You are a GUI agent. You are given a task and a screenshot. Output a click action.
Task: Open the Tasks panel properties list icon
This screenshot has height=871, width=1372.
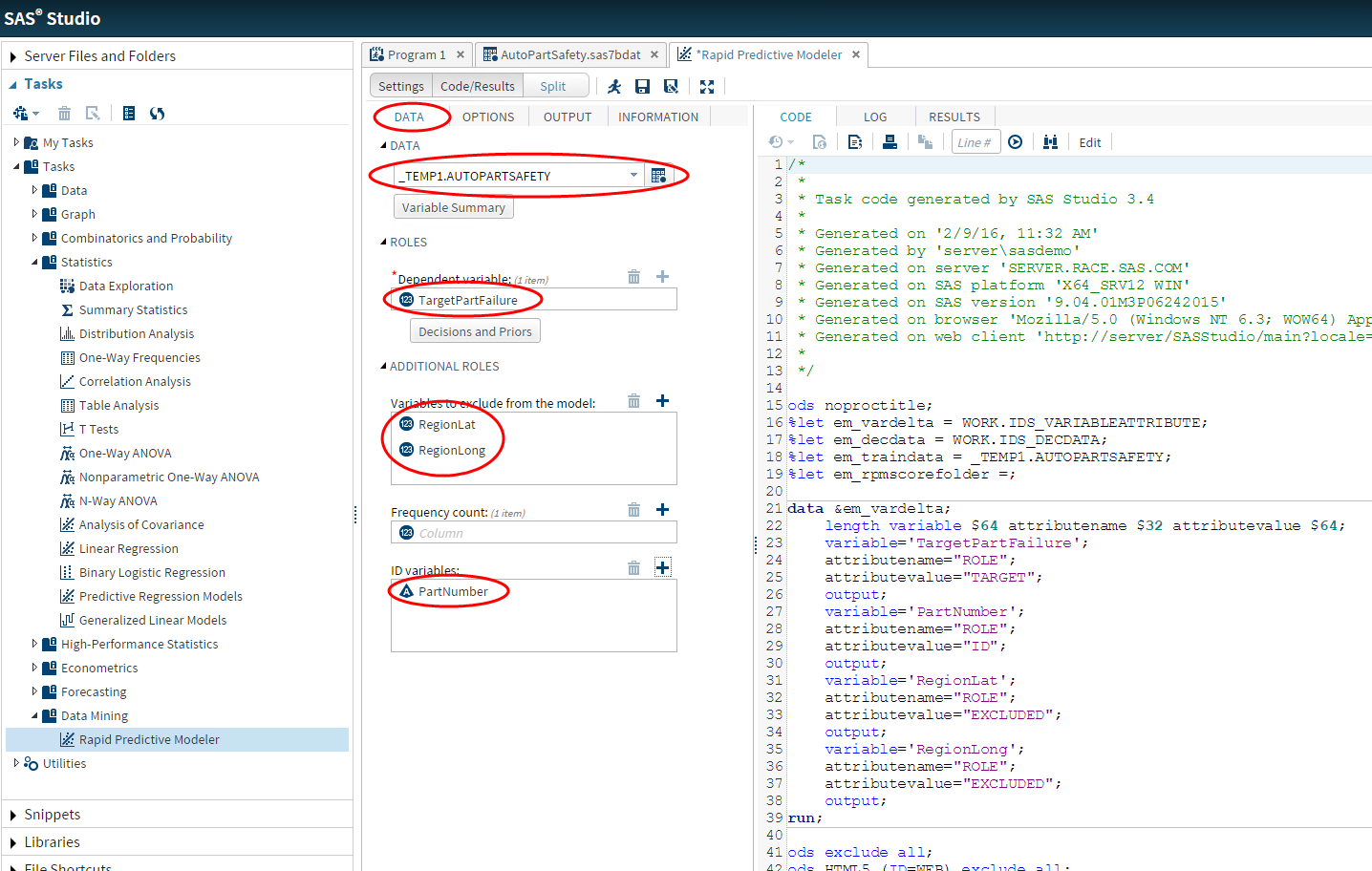point(129,113)
